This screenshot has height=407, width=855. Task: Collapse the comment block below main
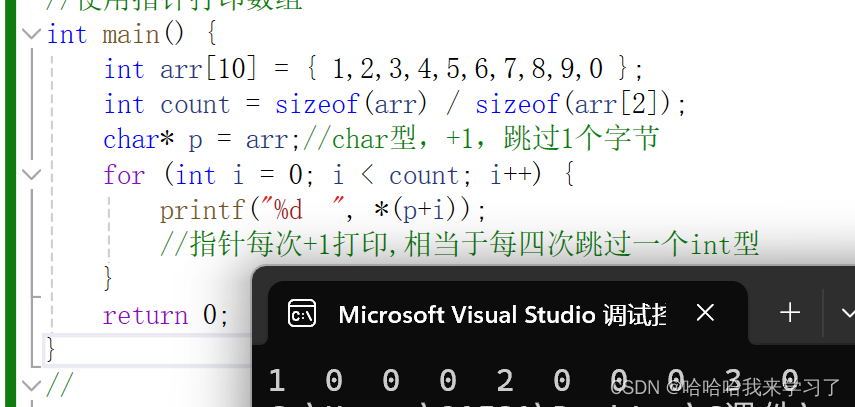tap(32, 386)
